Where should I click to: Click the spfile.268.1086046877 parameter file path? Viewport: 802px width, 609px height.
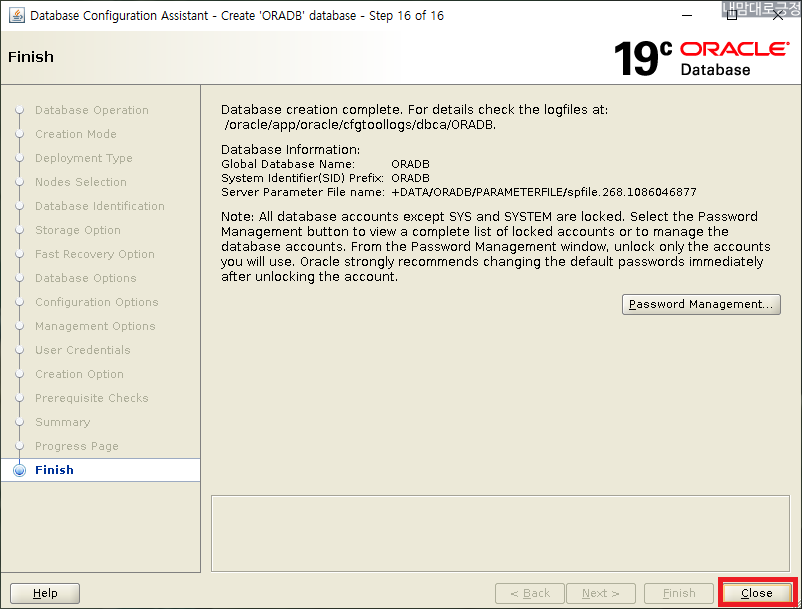[544, 192]
